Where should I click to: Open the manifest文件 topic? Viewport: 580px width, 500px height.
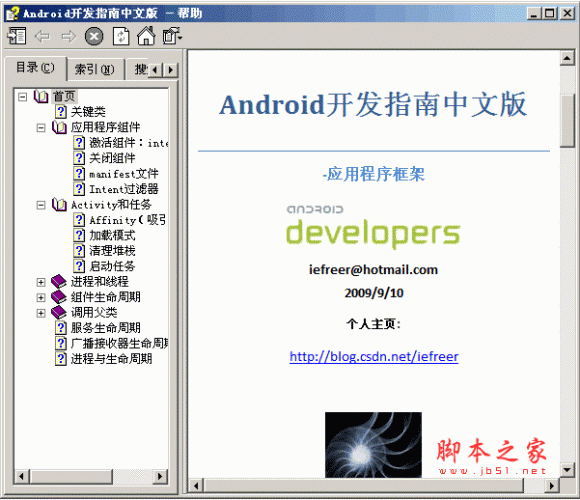coord(124,173)
